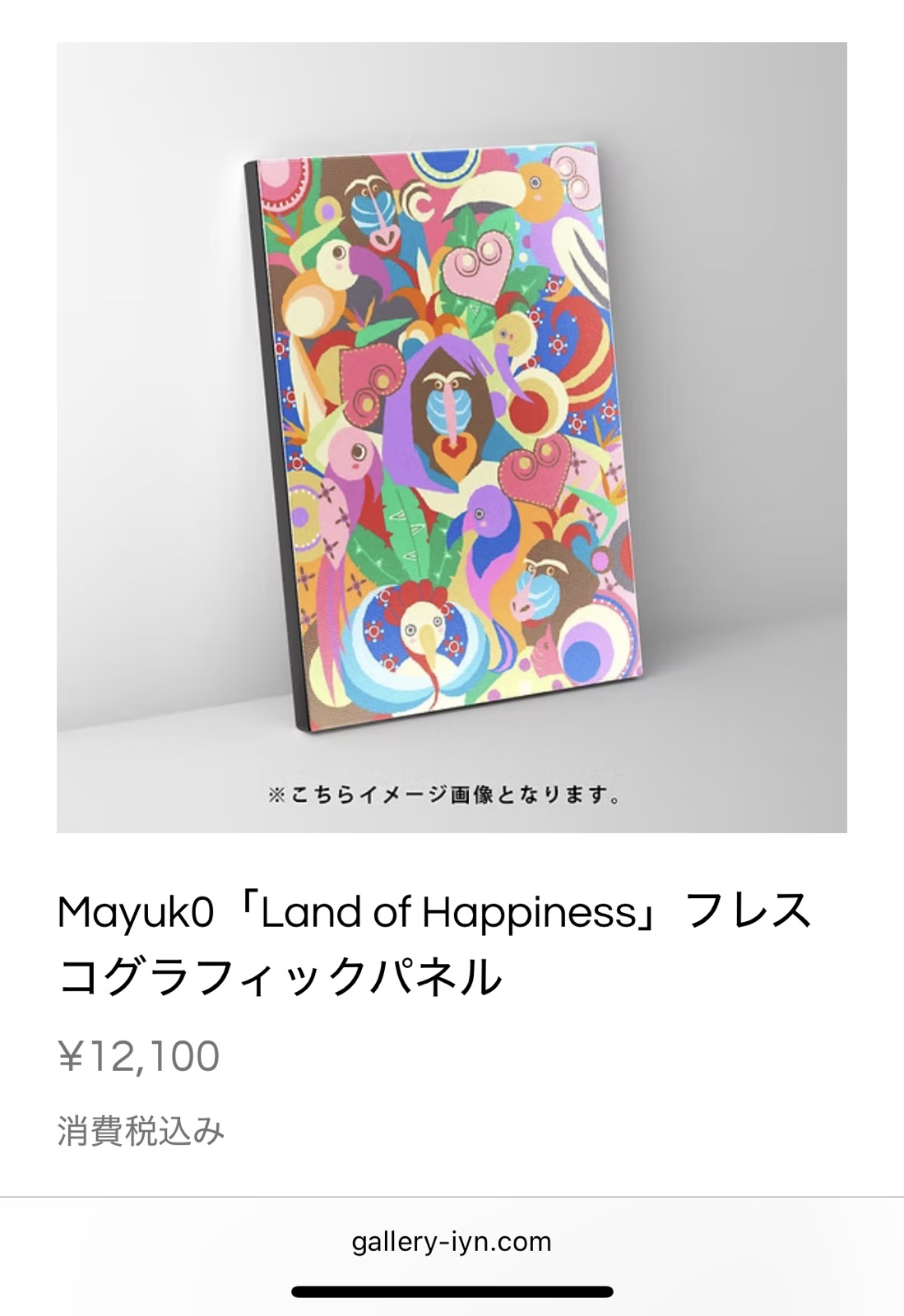Open the Land of Happiness product title link
This screenshot has height=1316, width=904.
(434, 944)
